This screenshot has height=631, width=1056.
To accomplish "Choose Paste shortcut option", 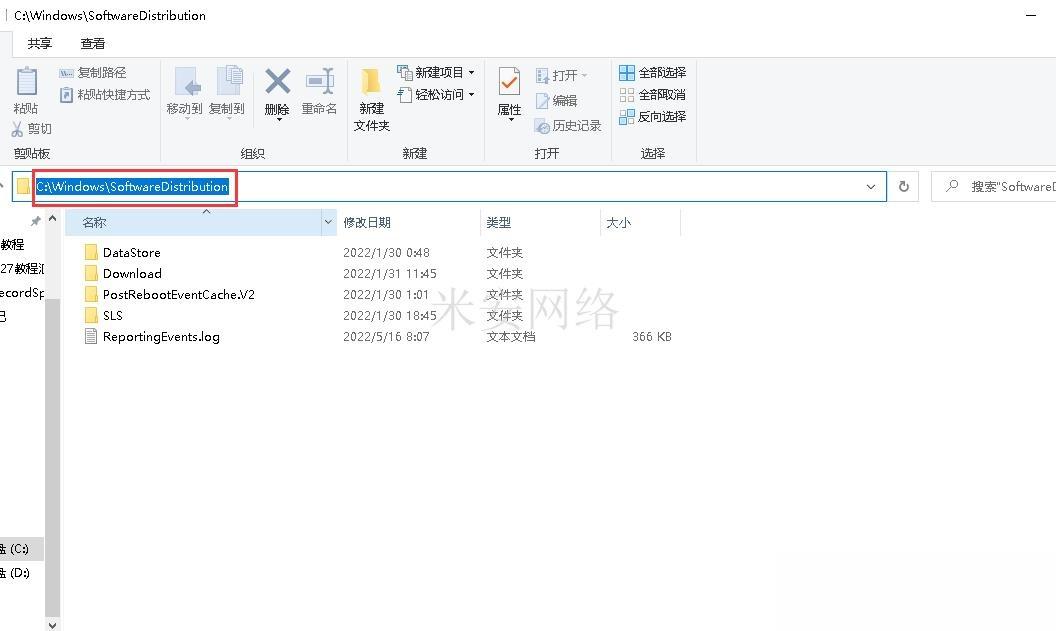I will [x=104, y=95].
